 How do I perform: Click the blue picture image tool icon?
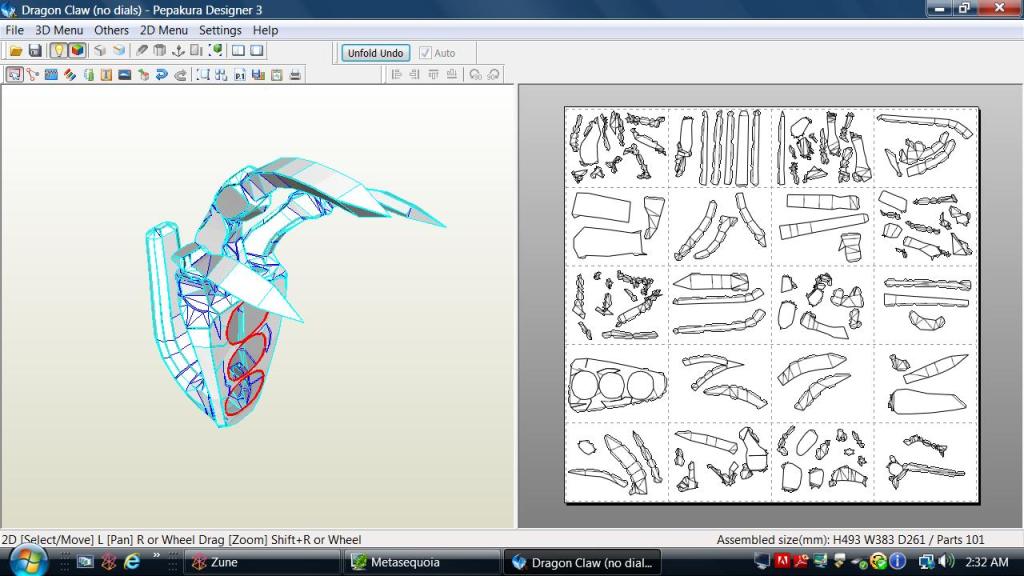tap(125, 74)
